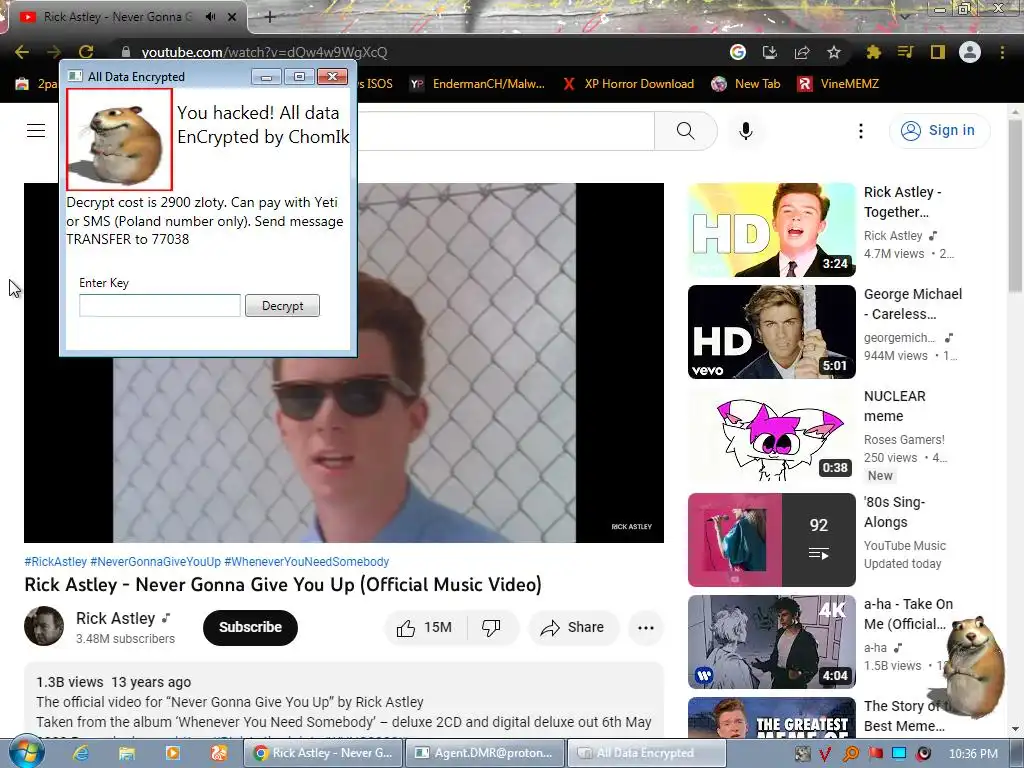Open the New Tab bookmark
This screenshot has height=768, width=1024.
[x=746, y=84]
